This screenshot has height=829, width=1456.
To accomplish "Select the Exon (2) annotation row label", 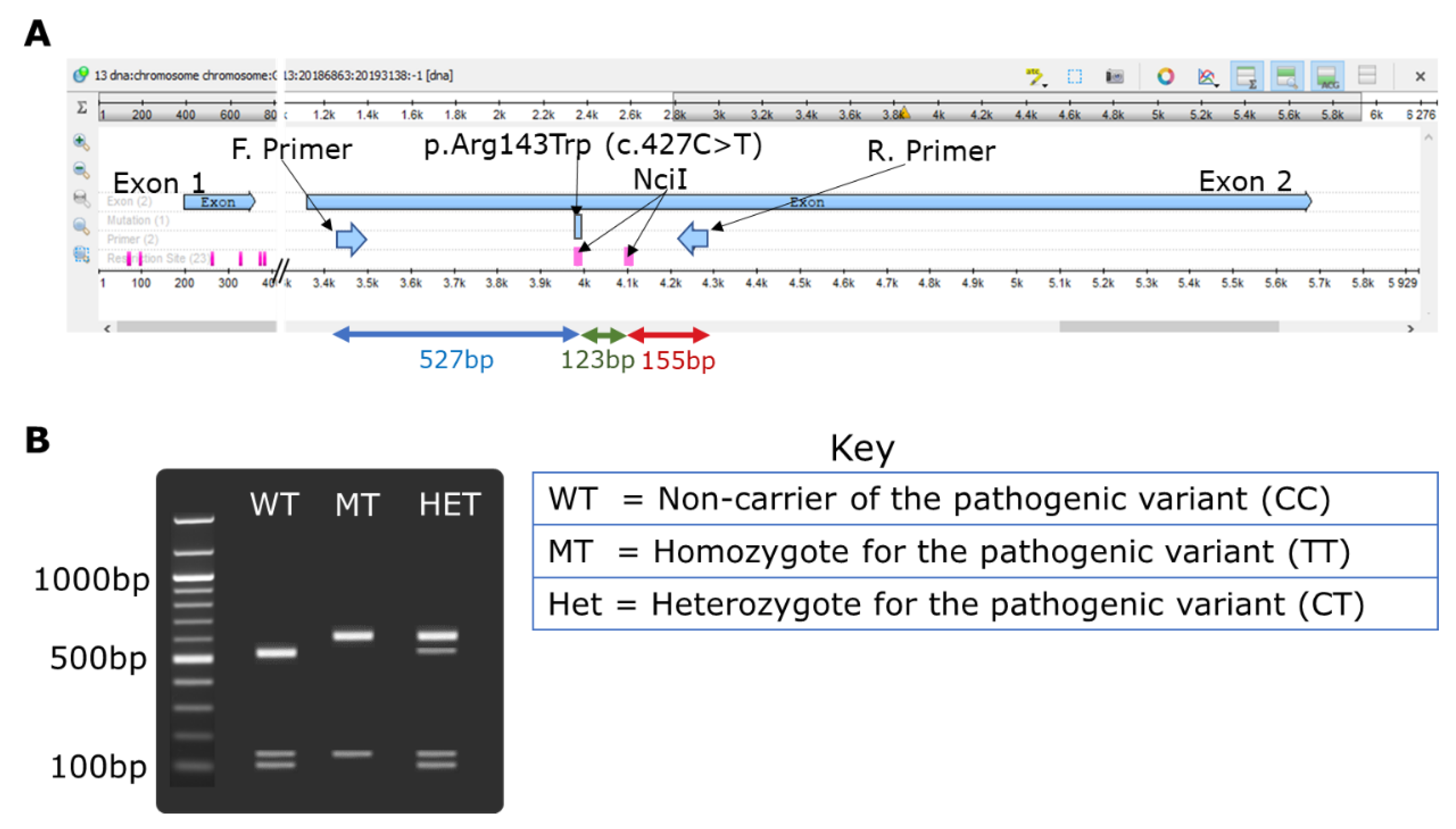I will pos(129,202).
